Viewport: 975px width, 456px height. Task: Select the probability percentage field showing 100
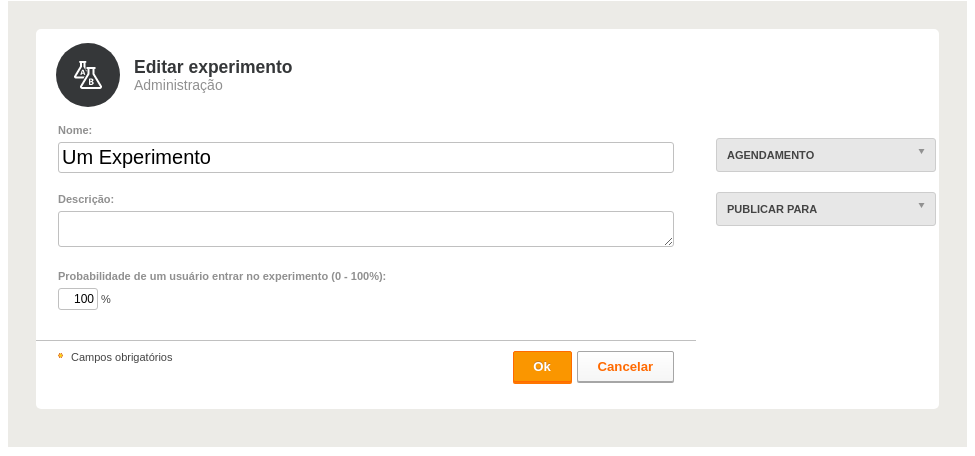coord(78,299)
